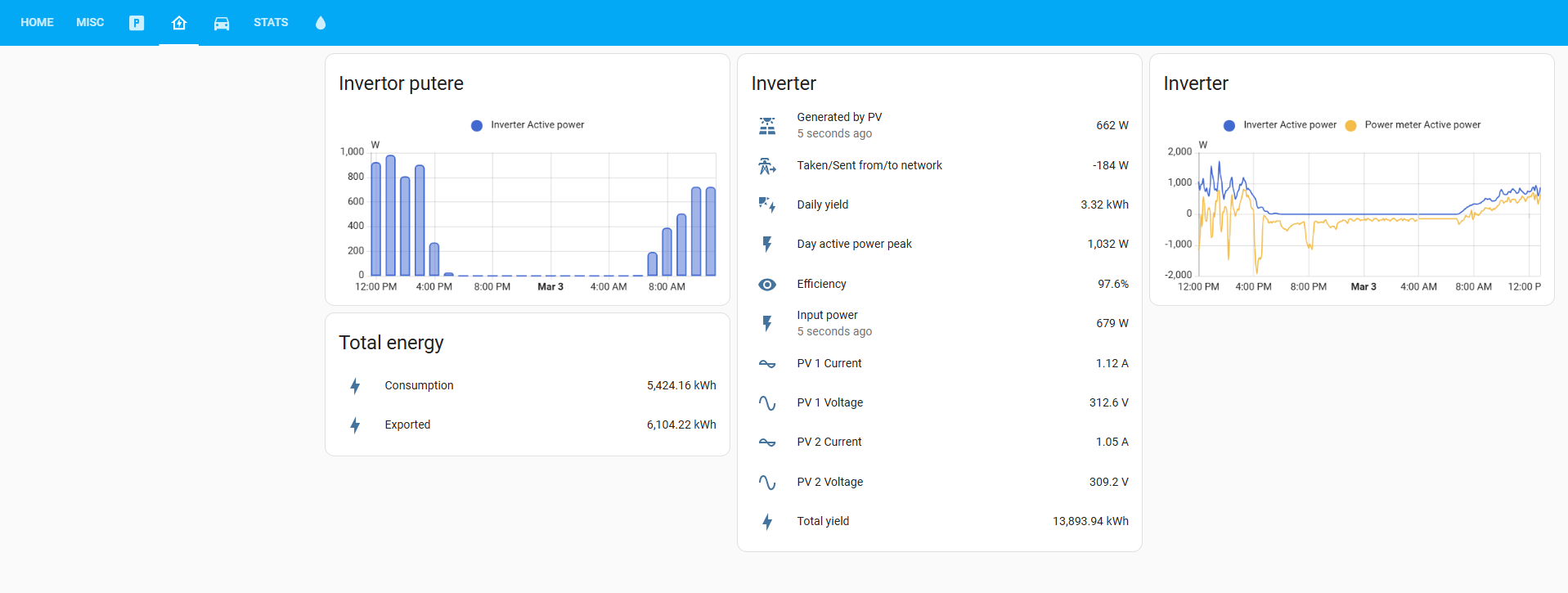Click the Efficiency eye icon
The height and width of the screenshot is (593, 1568).
click(x=767, y=285)
